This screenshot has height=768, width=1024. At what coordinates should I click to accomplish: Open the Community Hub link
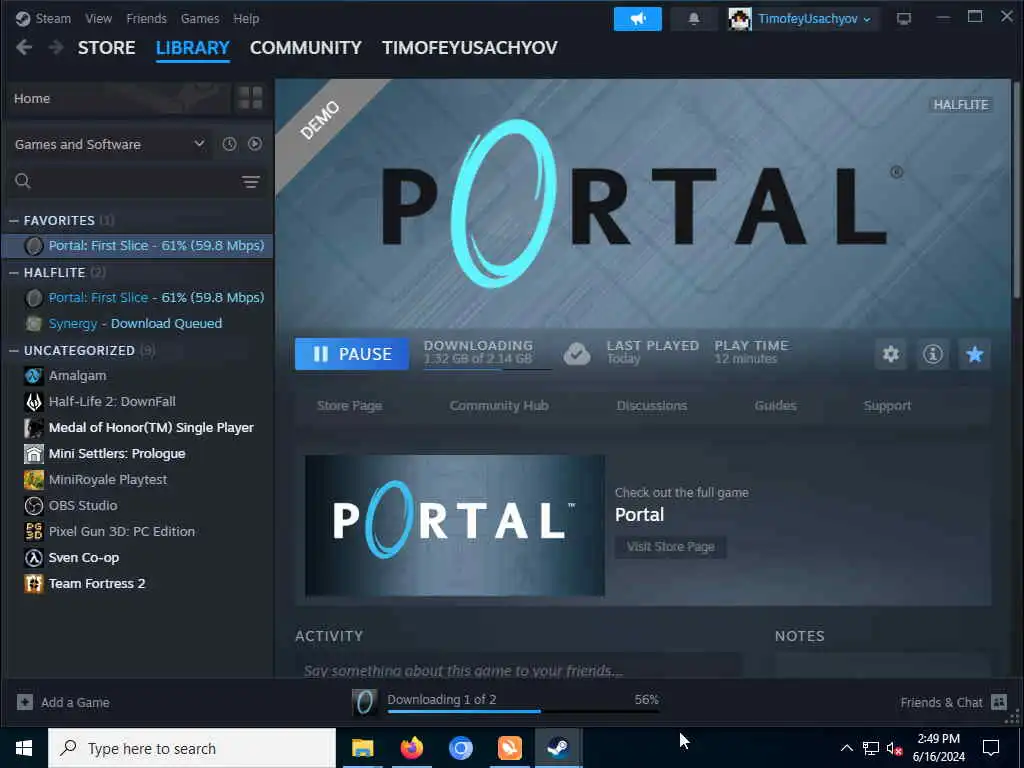(499, 406)
